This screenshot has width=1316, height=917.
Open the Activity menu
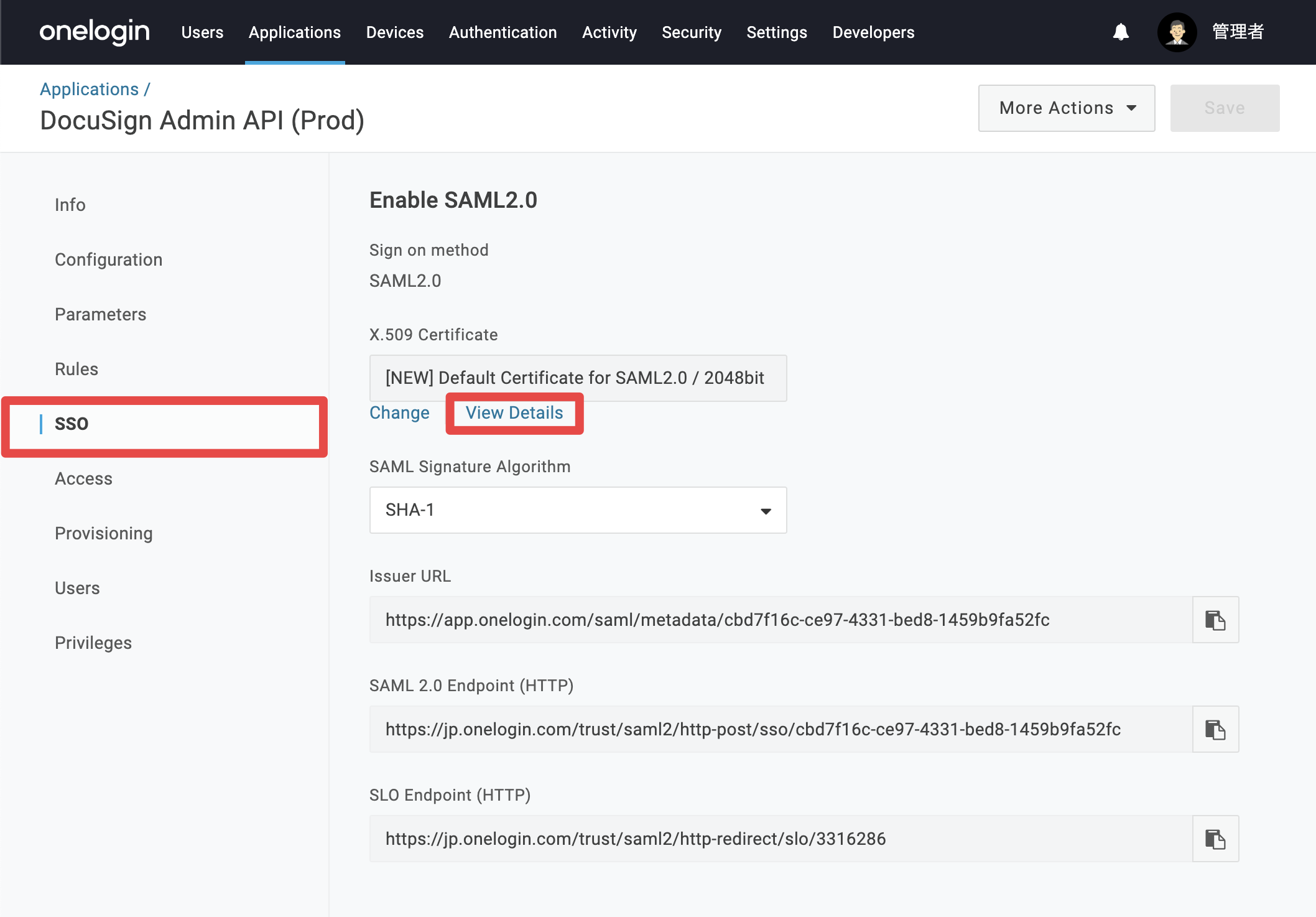pos(609,32)
